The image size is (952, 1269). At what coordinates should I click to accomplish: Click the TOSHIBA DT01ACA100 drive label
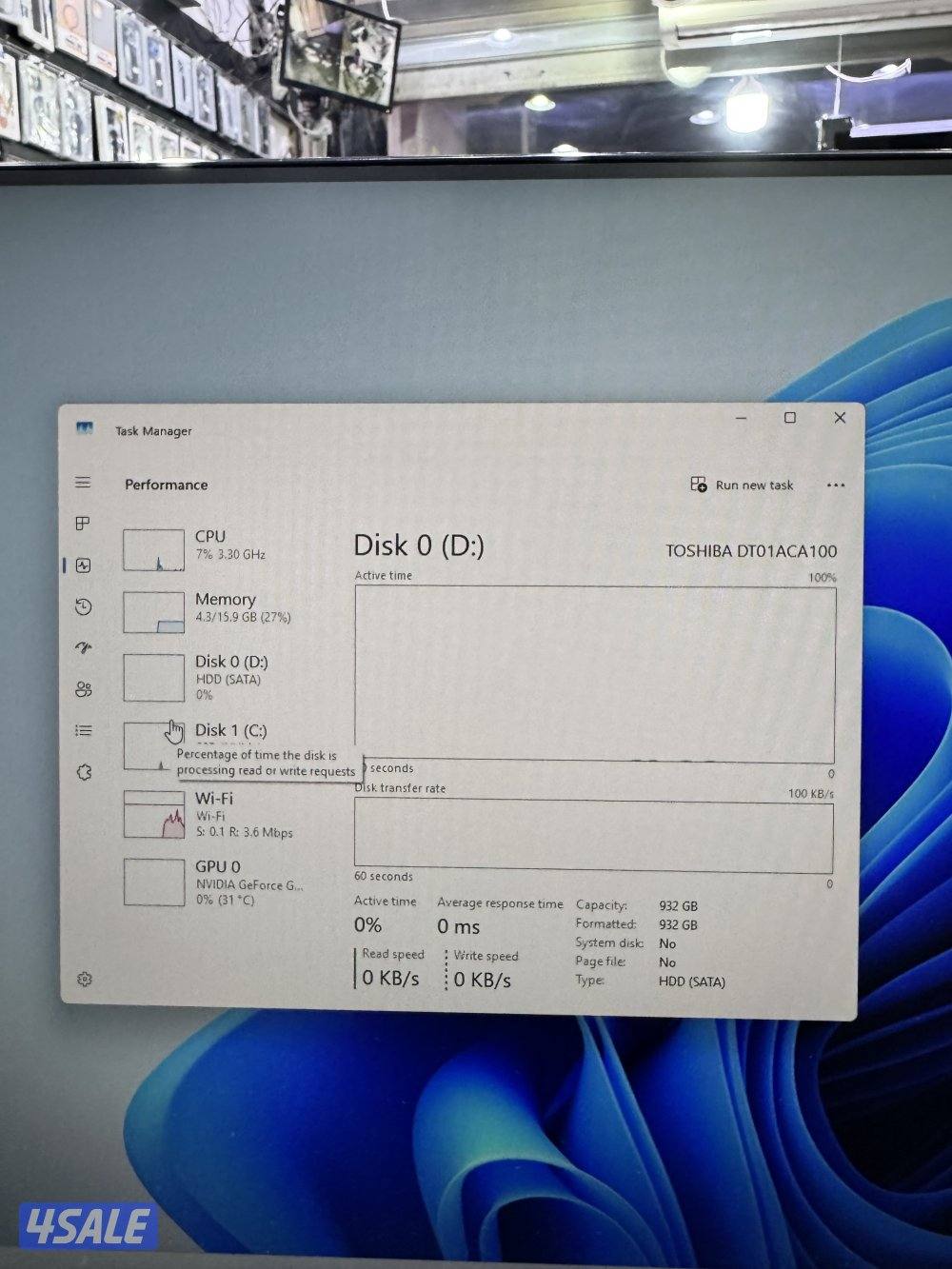tap(752, 550)
